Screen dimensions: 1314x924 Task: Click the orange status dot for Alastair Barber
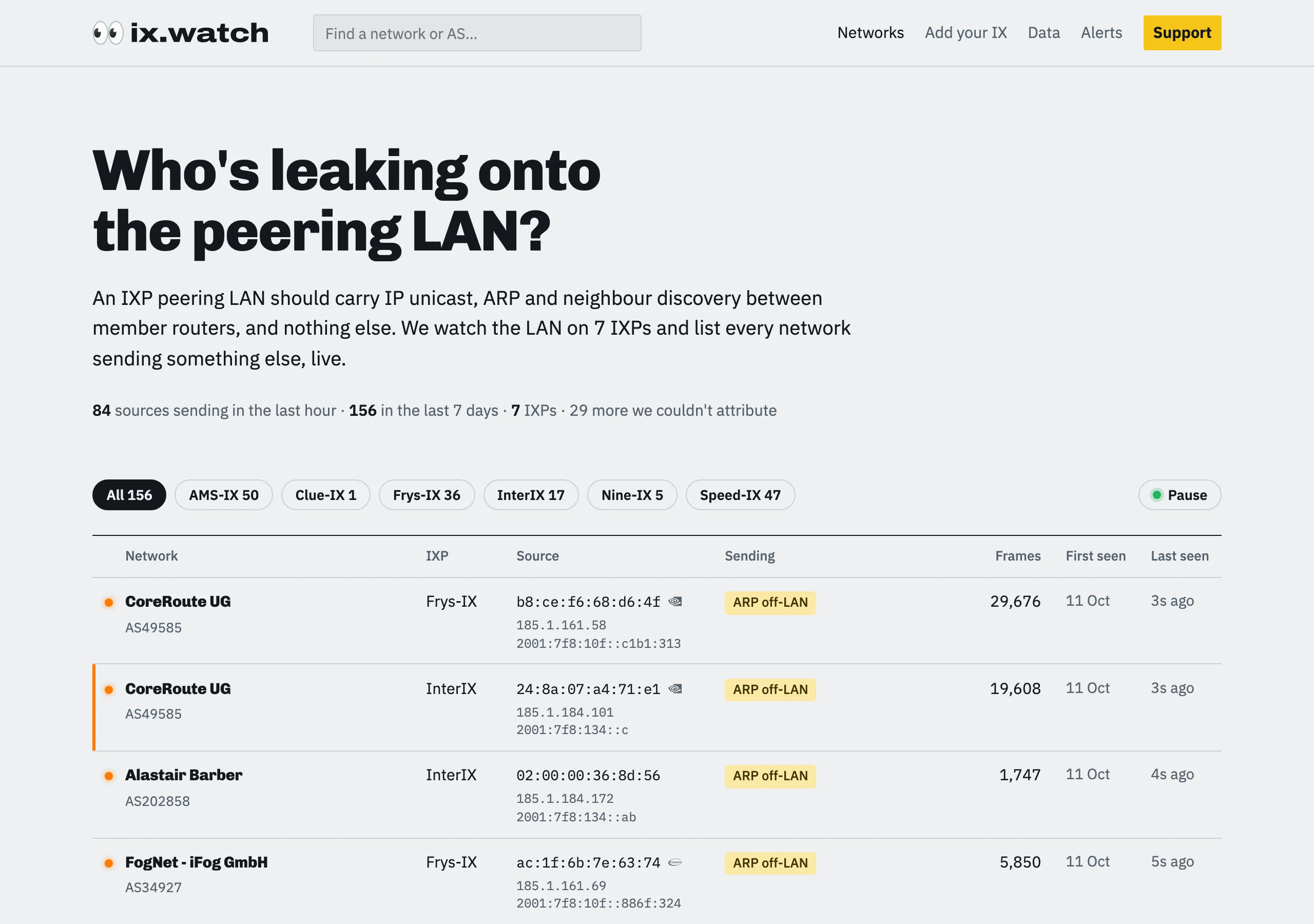click(x=109, y=776)
